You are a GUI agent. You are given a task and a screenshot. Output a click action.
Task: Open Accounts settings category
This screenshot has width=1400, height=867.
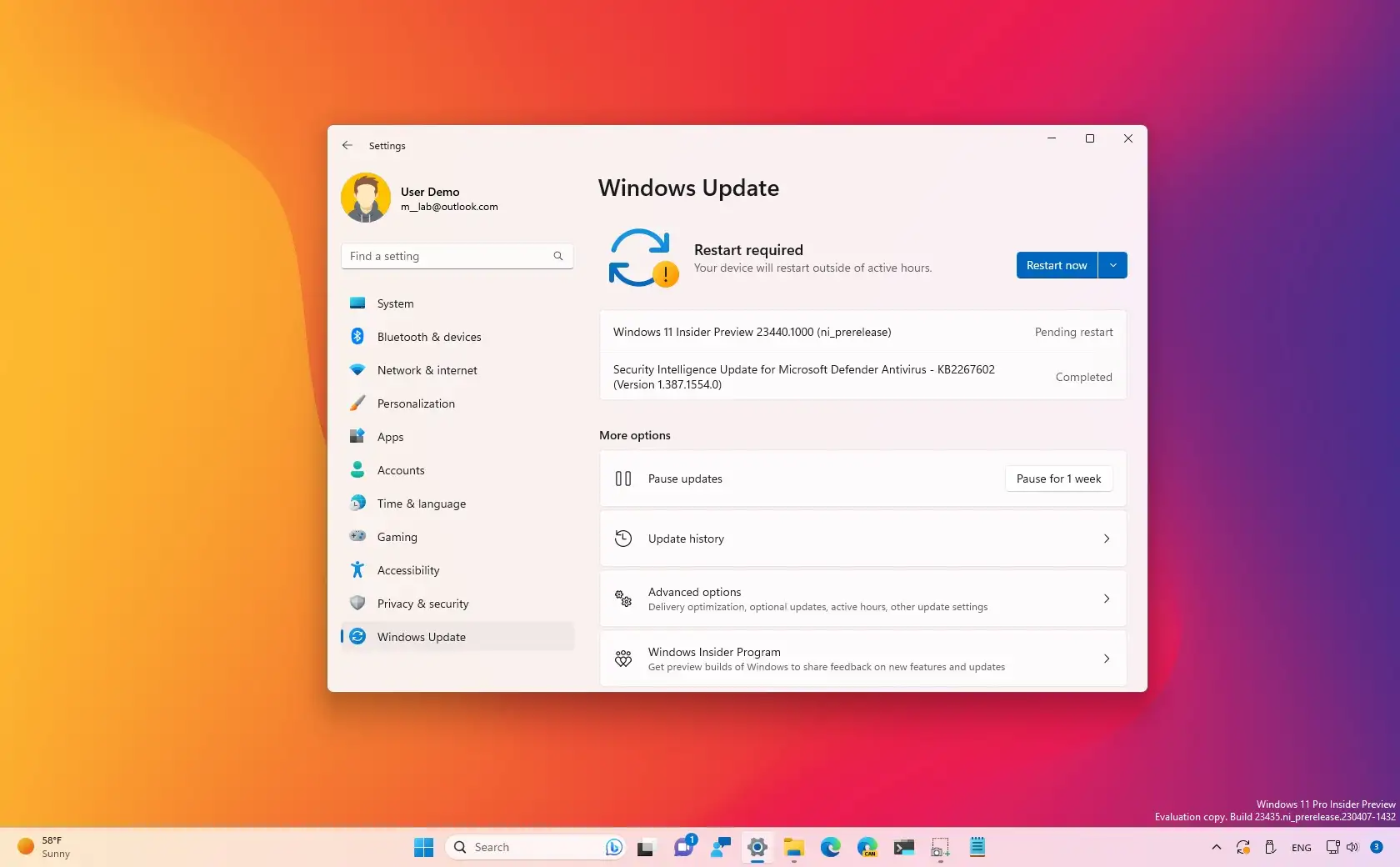(457, 470)
